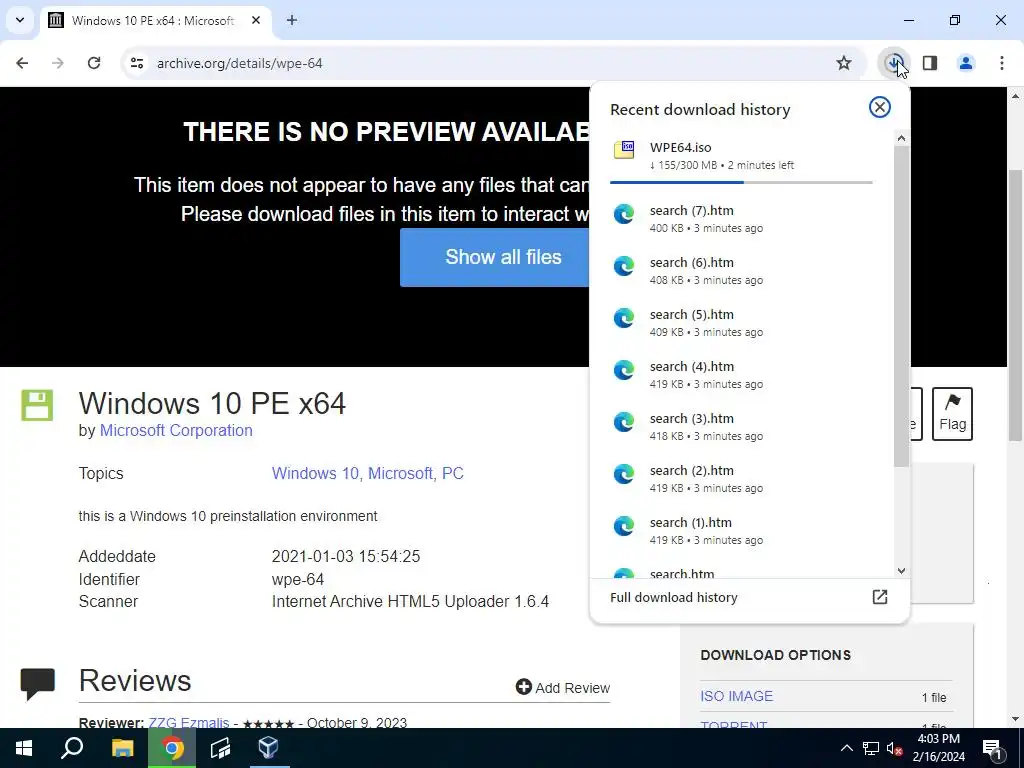This screenshot has height=768, width=1024.
Task: Open the Chrome three-dot menu
Action: [1002, 63]
